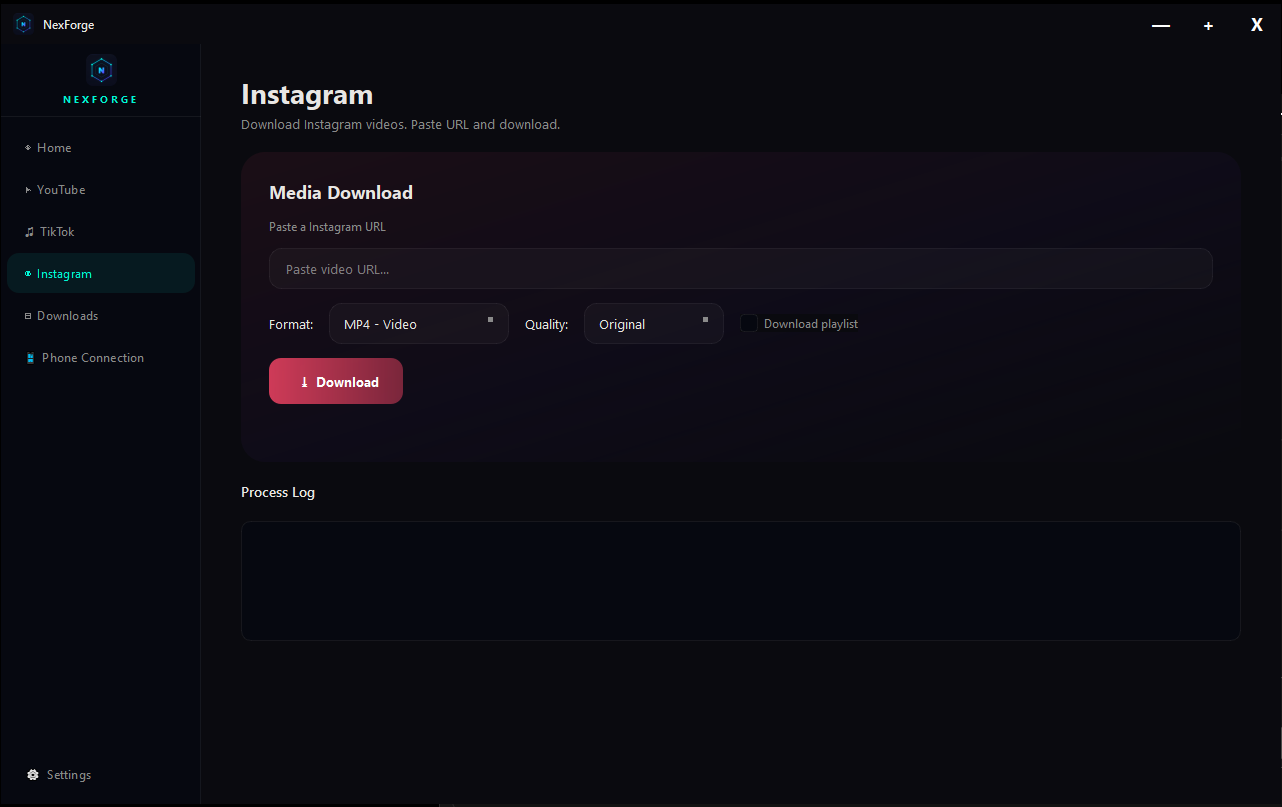The image size is (1282, 807).
Task: Open the Downloads section
Action: pos(101,316)
